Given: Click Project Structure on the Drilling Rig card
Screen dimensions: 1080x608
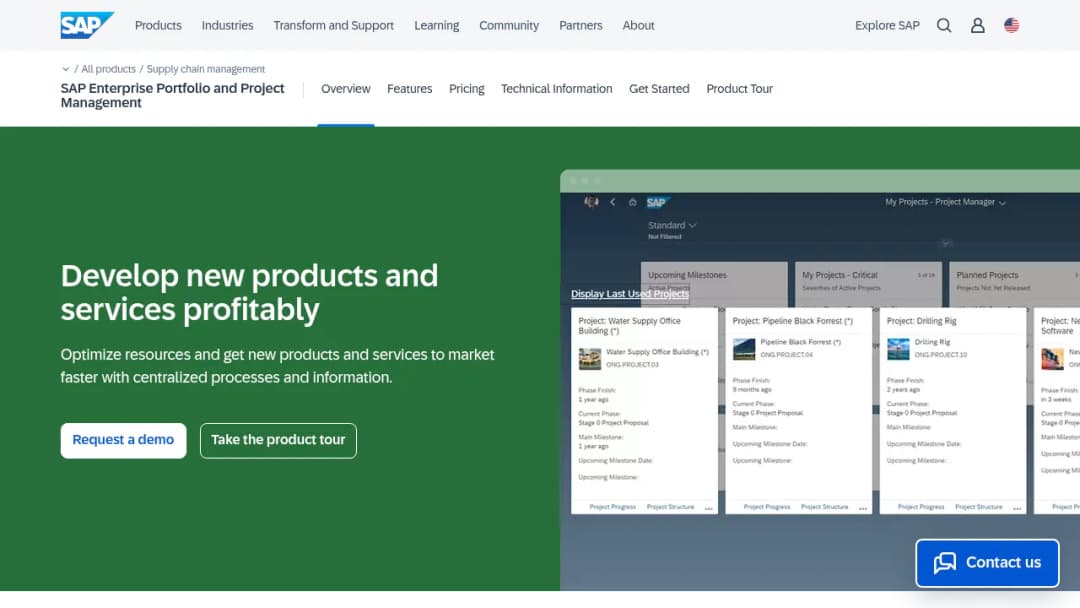Looking at the screenshot, I should 979,507.
